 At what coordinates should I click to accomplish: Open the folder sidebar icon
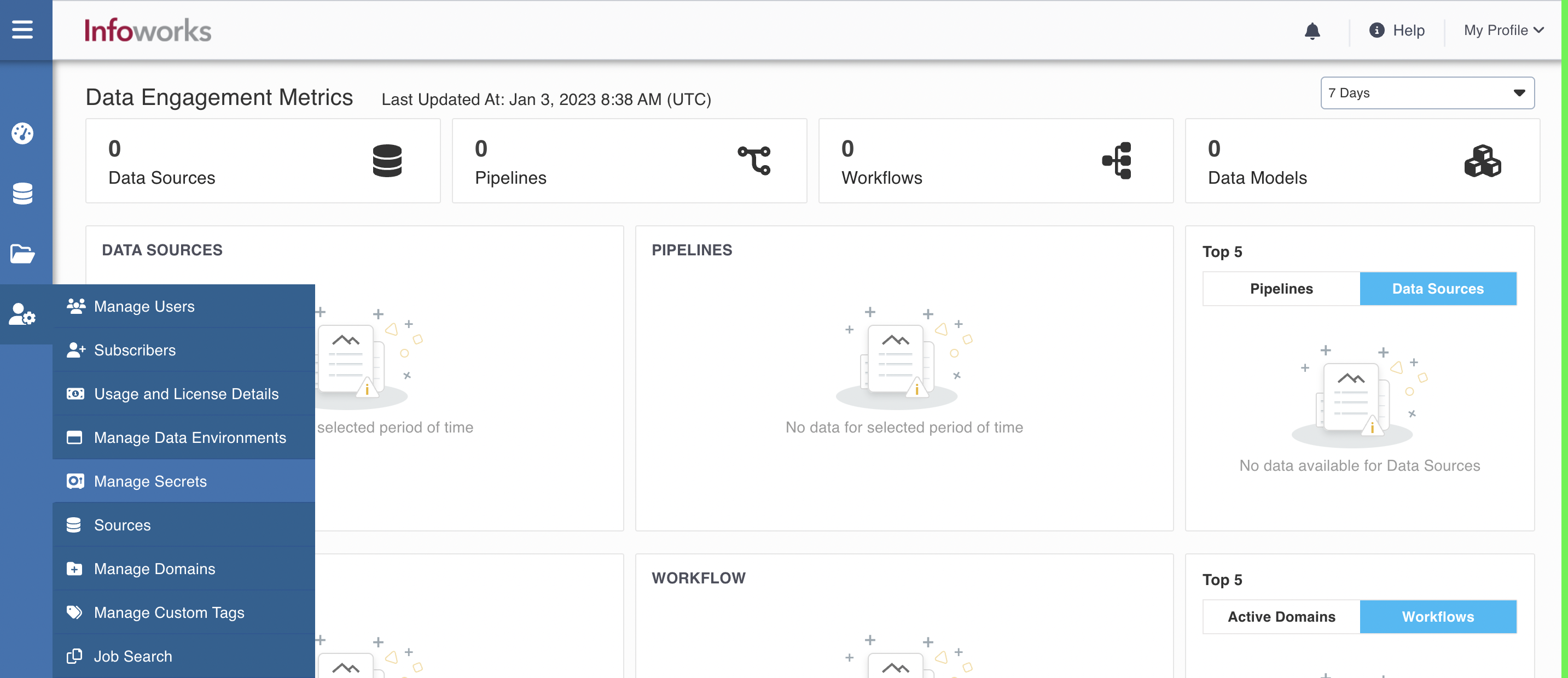[22, 254]
